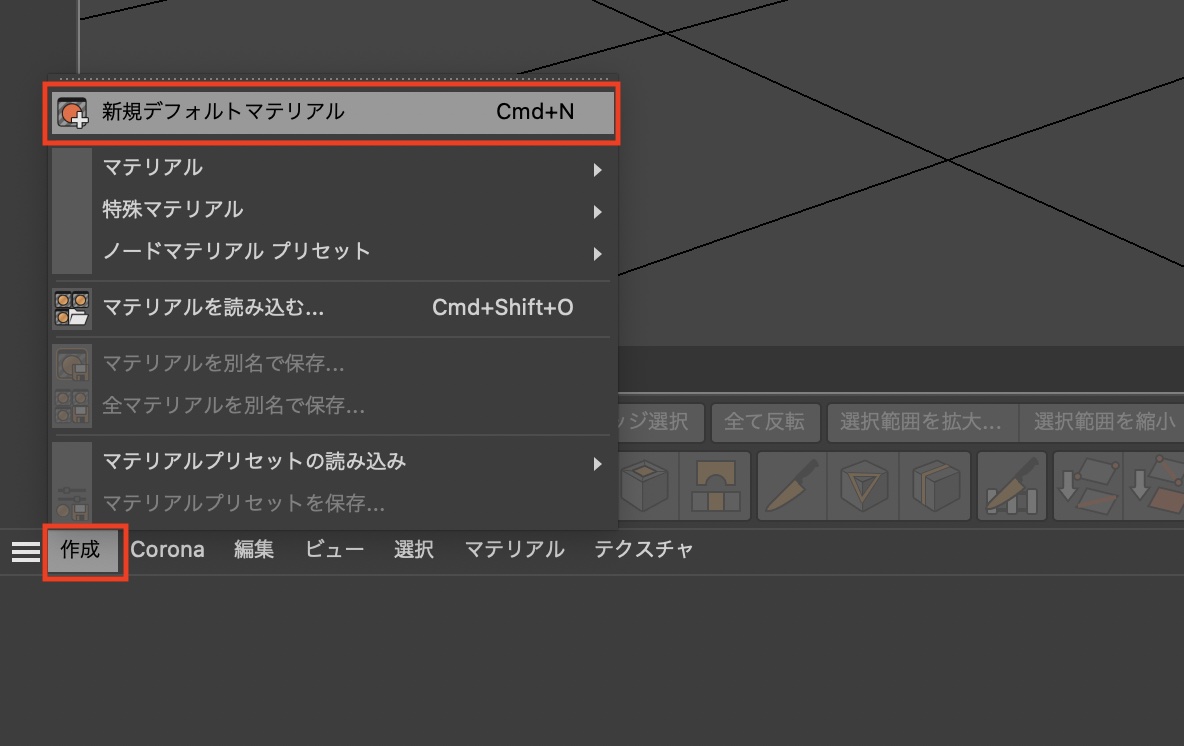This screenshot has height=746, width=1184.
Task: Select the Loop Cut box icon
Action: coord(934,487)
